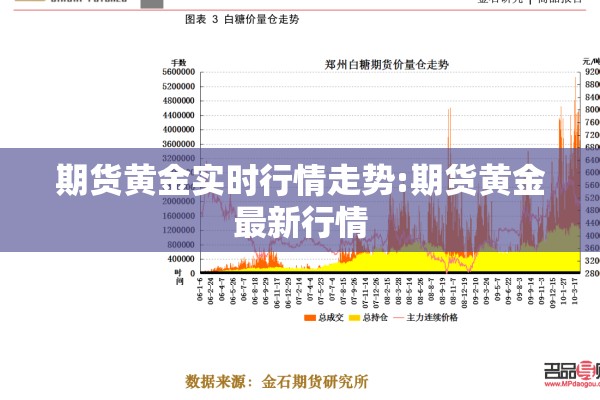Viewport: 600px width, 400px height.
Task: Click the 手数 axis unit label
Action: pos(178,62)
